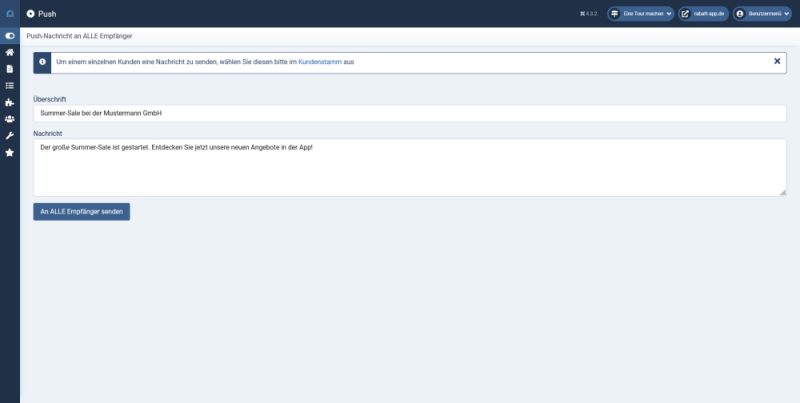
Task: Toggle the sidebar menu switch
Action: (x=9, y=36)
